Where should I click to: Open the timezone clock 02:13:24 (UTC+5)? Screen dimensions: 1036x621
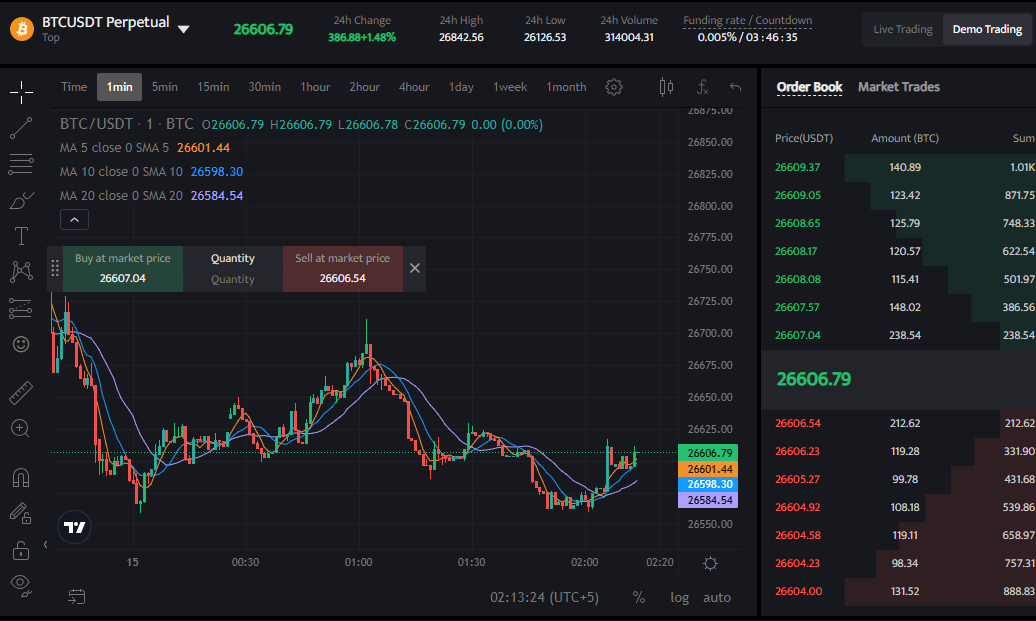[544, 597]
